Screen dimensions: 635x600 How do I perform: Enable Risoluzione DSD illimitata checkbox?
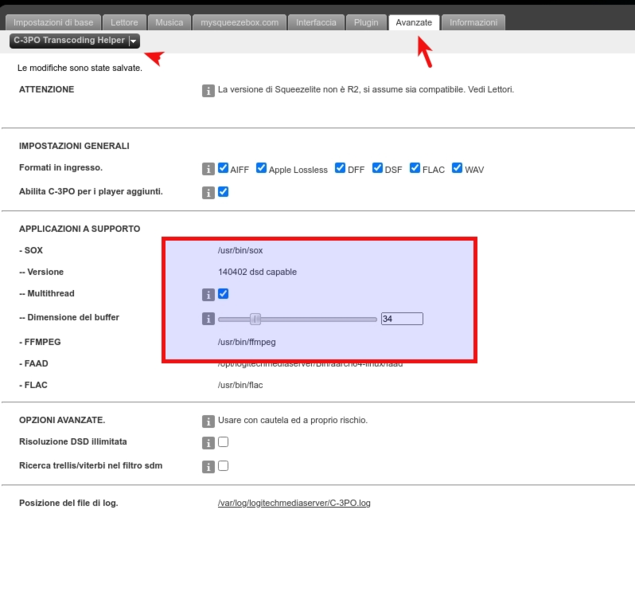[224, 442]
